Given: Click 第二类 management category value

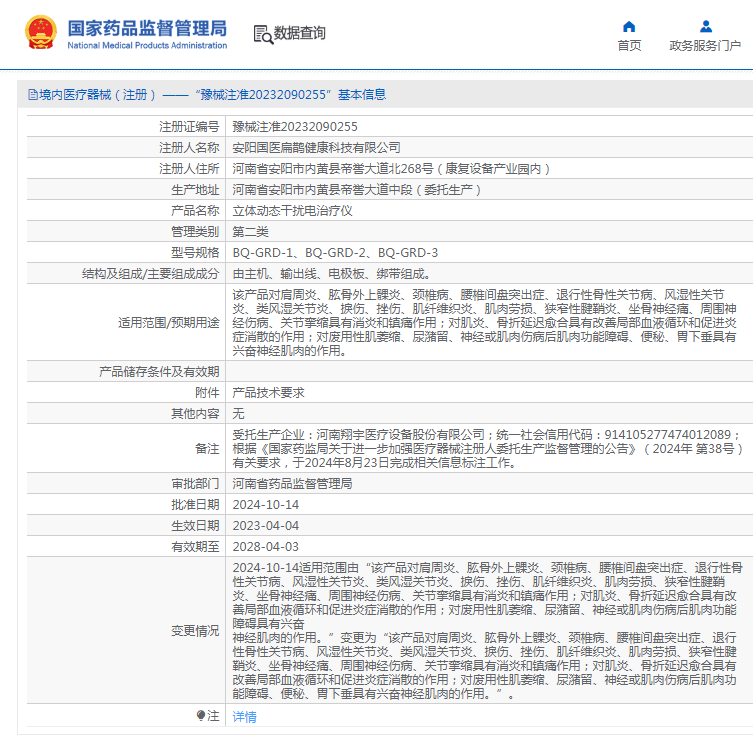Looking at the screenshot, I should 250,232.
